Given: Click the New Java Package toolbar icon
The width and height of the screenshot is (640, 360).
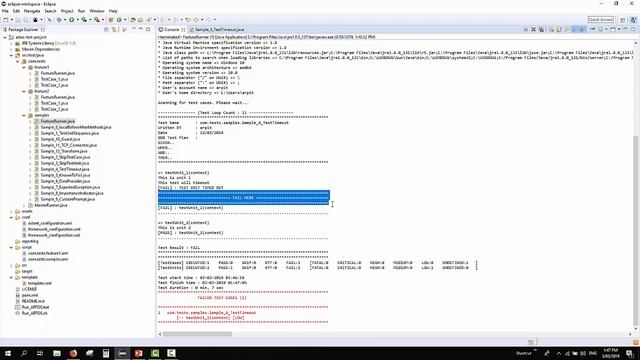Looking at the screenshot, I should pos(111,20).
